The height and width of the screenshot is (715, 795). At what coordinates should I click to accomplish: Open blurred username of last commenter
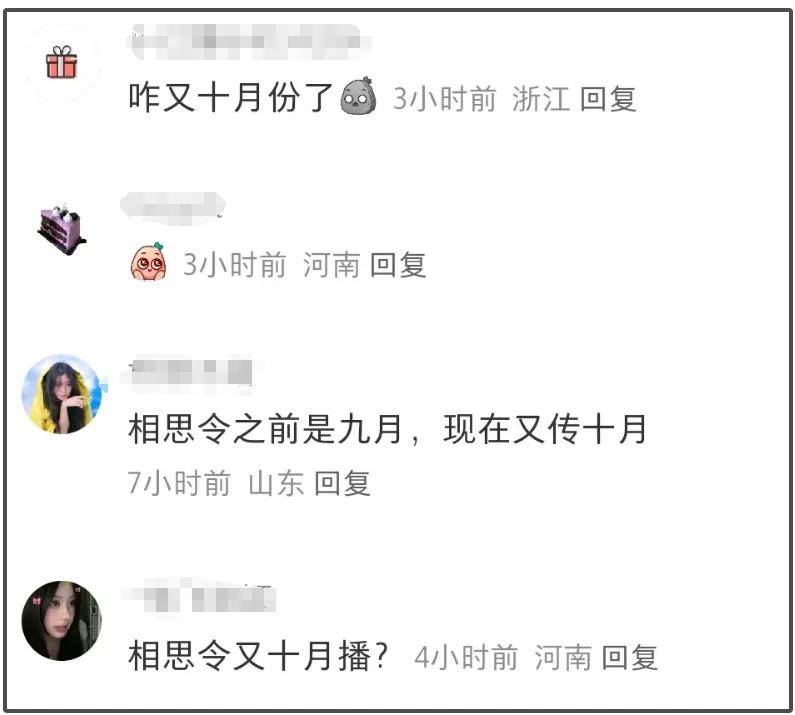coord(200,597)
